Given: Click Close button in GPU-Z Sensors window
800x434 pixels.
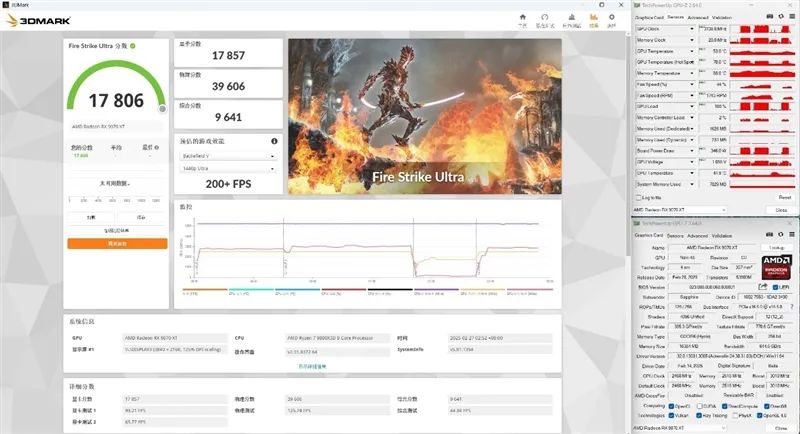Looking at the screenshot, I should [x=781, y=210].
